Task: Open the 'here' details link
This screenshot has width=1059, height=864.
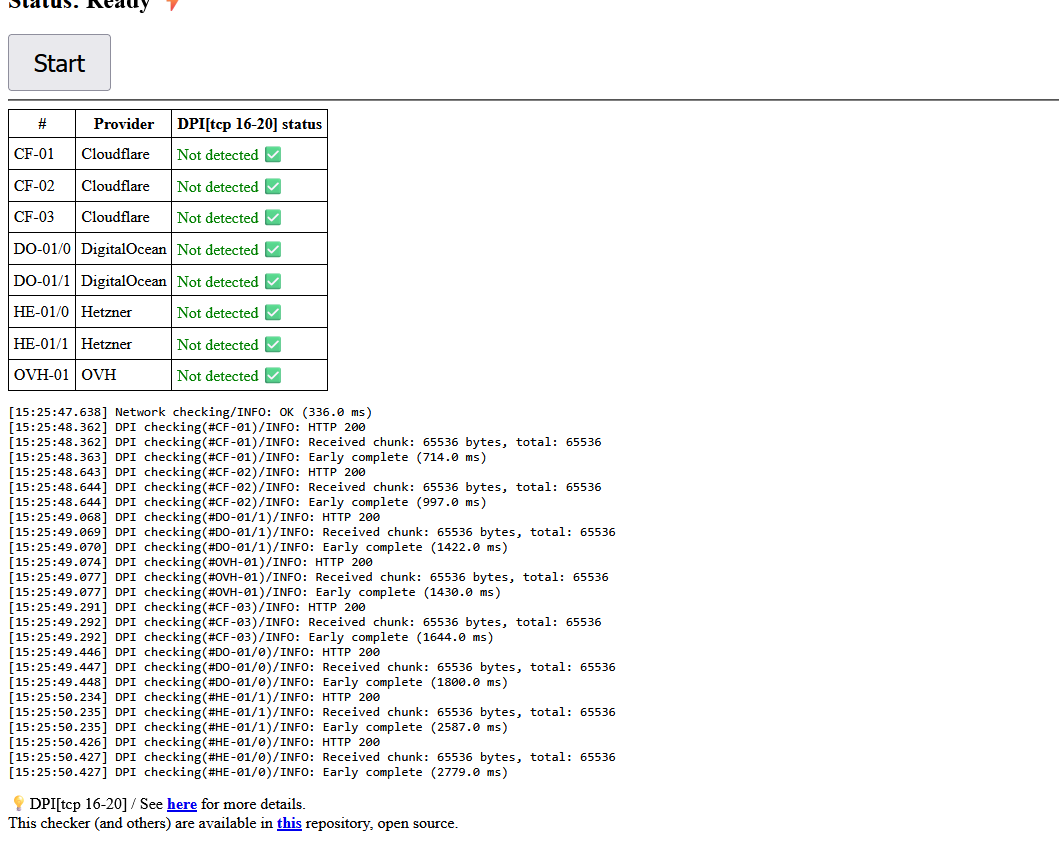Action: pos(182,804)
